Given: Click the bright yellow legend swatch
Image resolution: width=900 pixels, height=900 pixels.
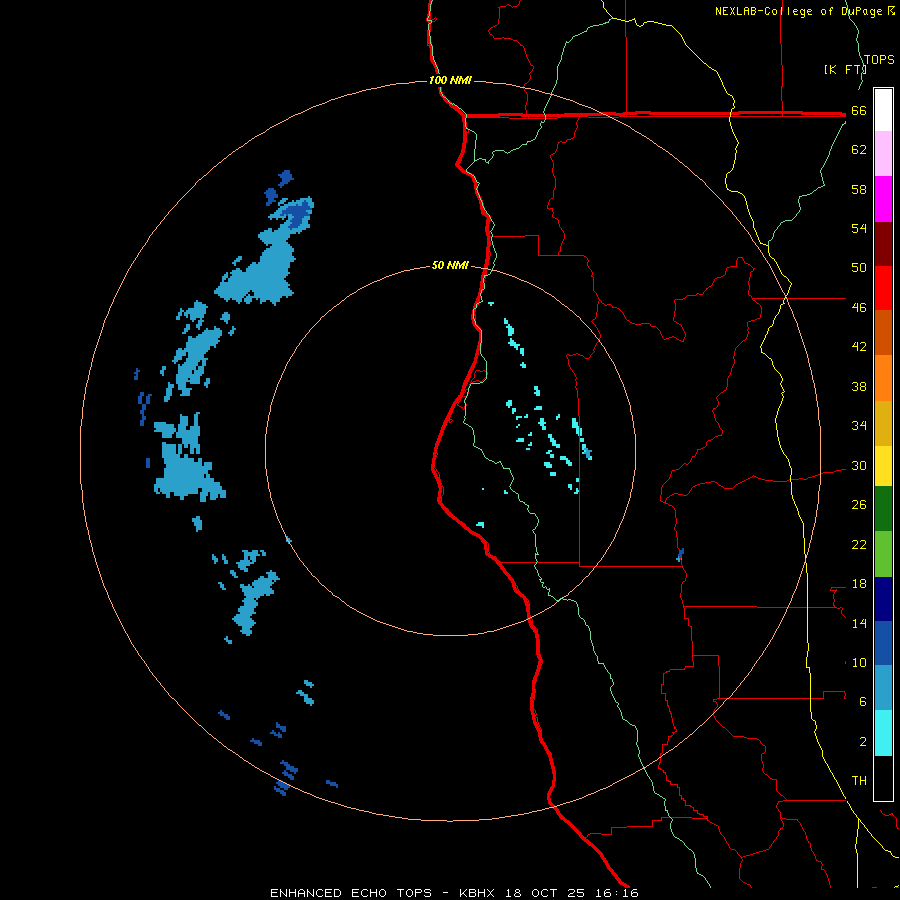Looking at the screenshot, I should tap(883, 465).
